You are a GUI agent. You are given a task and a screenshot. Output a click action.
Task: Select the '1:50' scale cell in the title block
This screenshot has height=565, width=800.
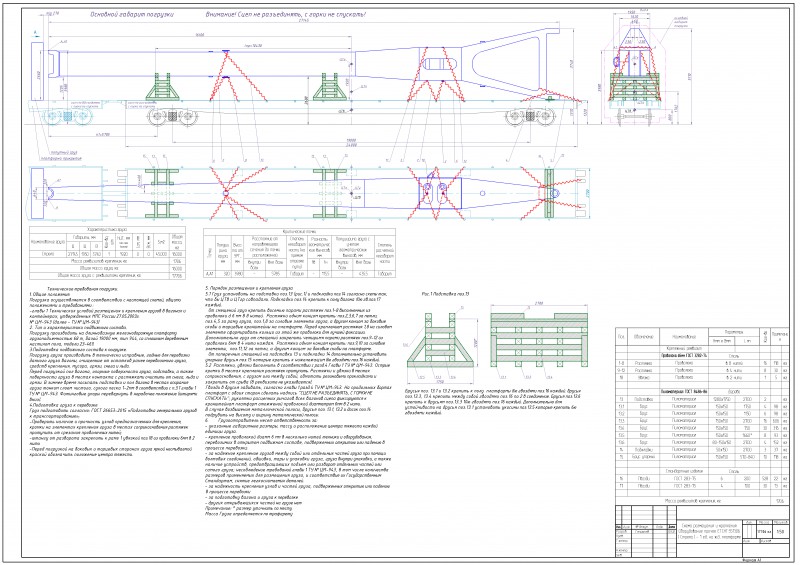pos(780,531)
